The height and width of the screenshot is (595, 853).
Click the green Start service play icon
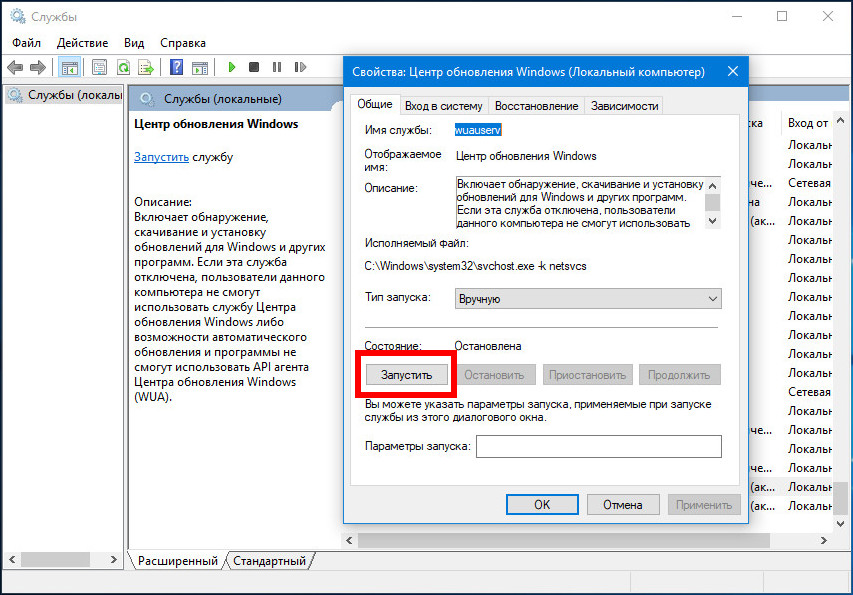[232, 67]
